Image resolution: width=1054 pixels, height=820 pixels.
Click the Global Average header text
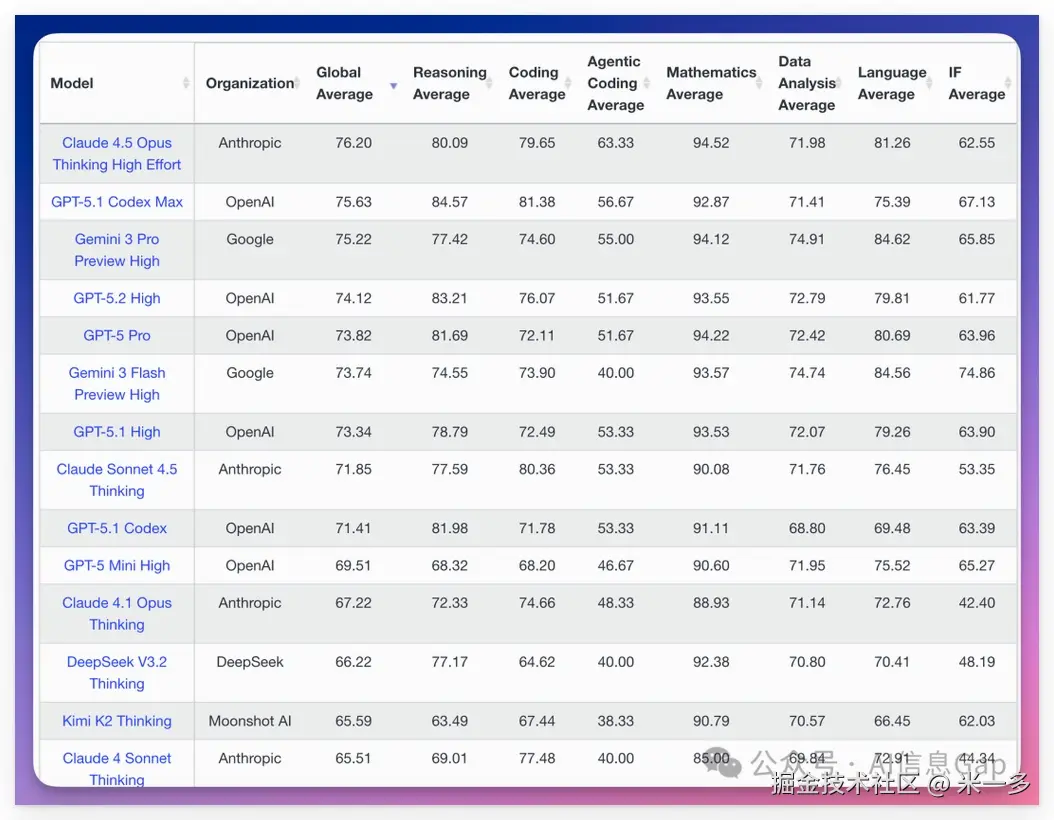coord(344,83)
